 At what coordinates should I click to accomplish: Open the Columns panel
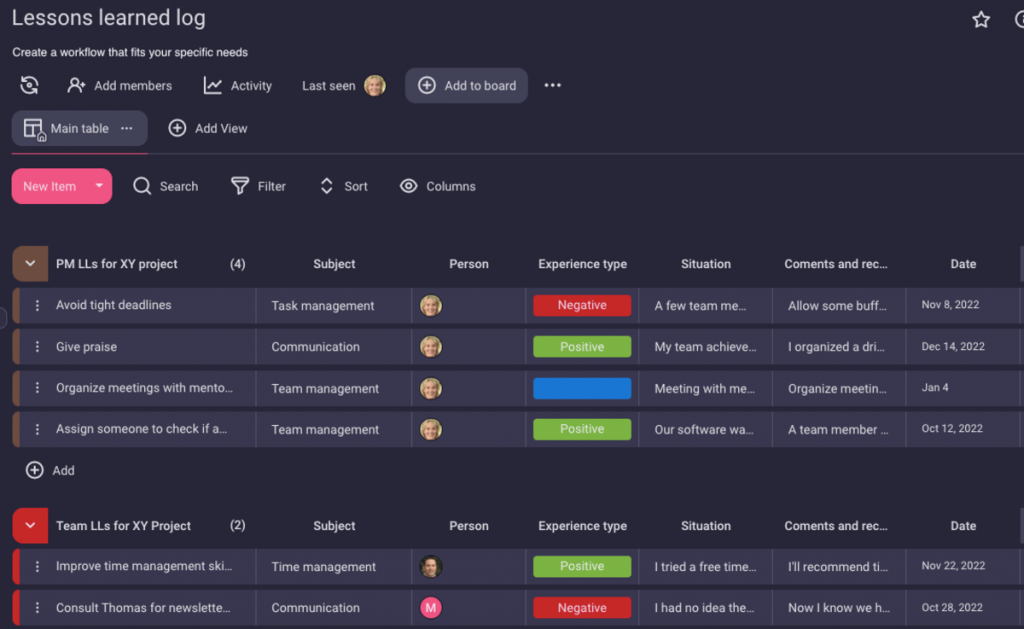(437, 186)
